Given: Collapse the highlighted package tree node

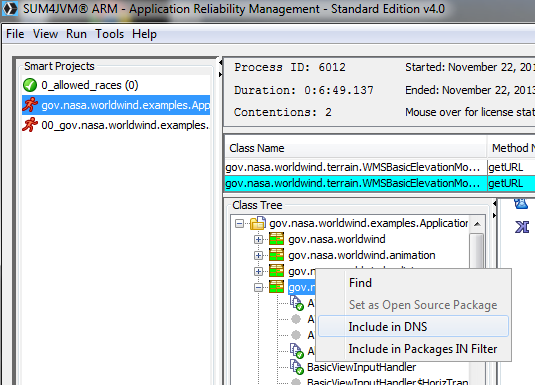Looking at the screenshot, I should [x=258, y=287].
